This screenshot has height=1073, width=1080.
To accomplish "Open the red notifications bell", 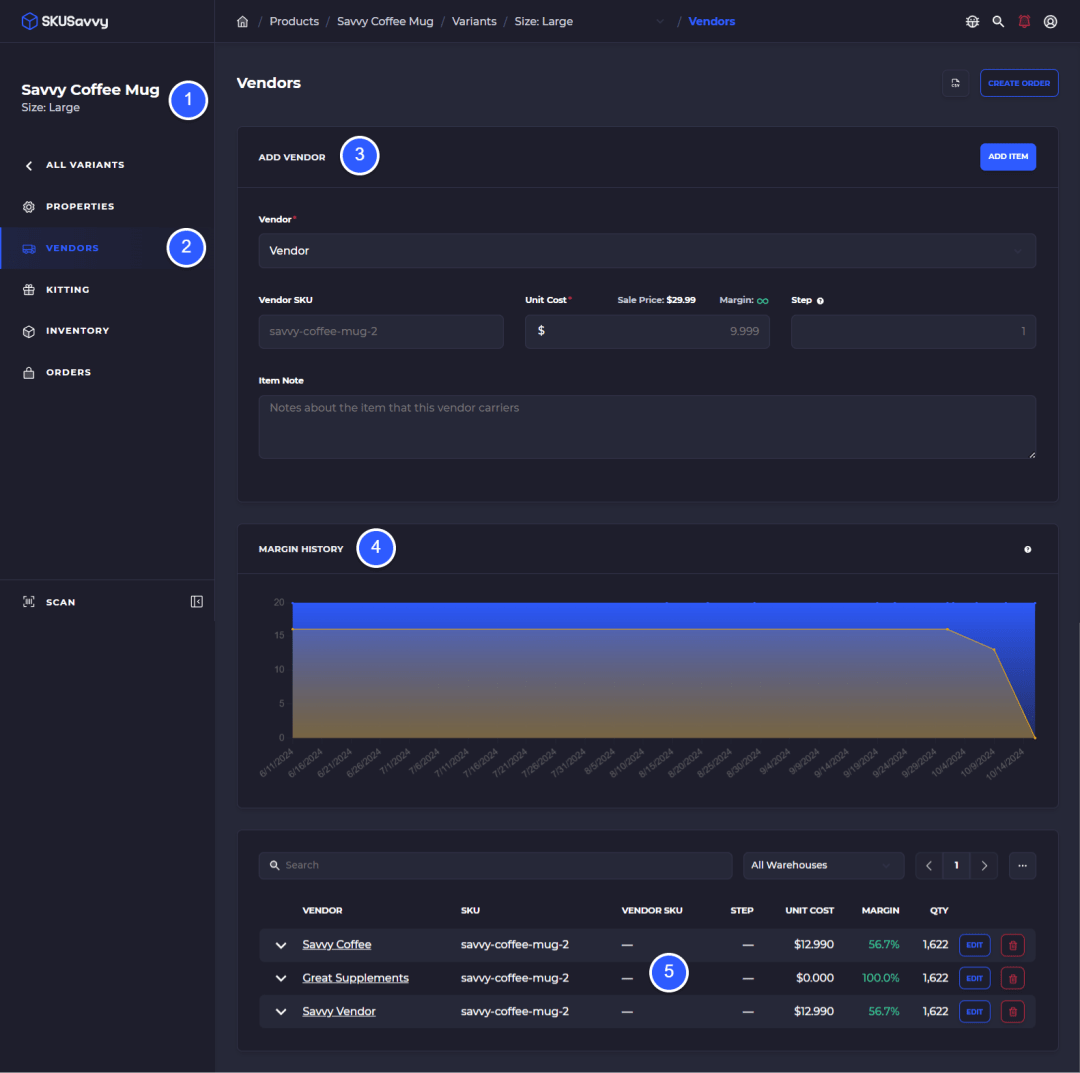I will (x=1024, y=21).
